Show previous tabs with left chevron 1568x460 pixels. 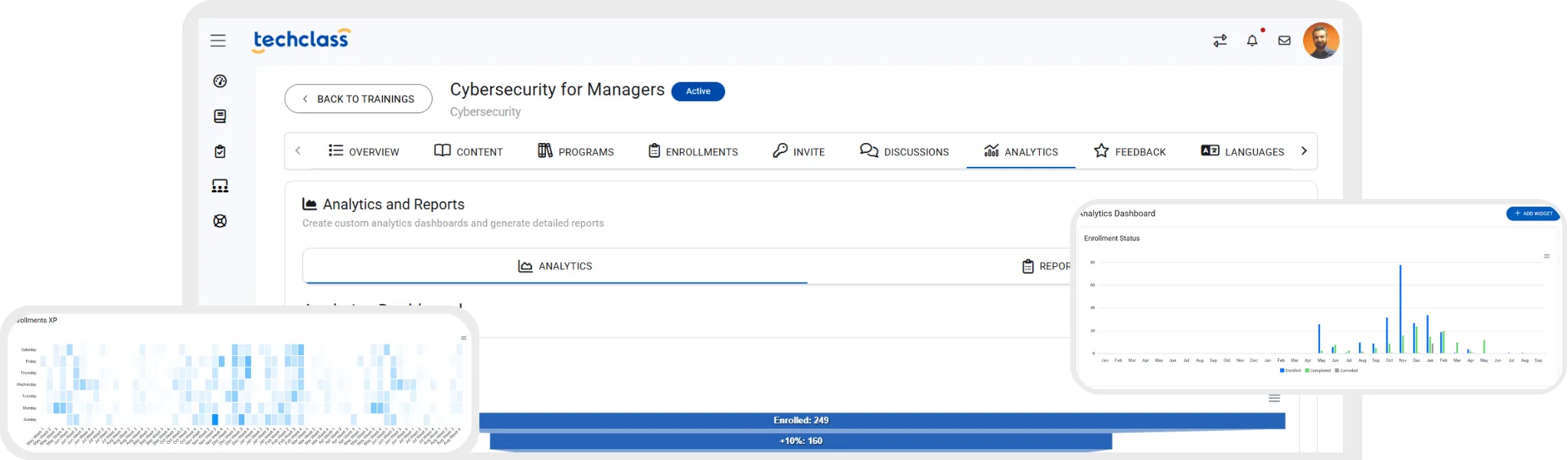(298, 151)
